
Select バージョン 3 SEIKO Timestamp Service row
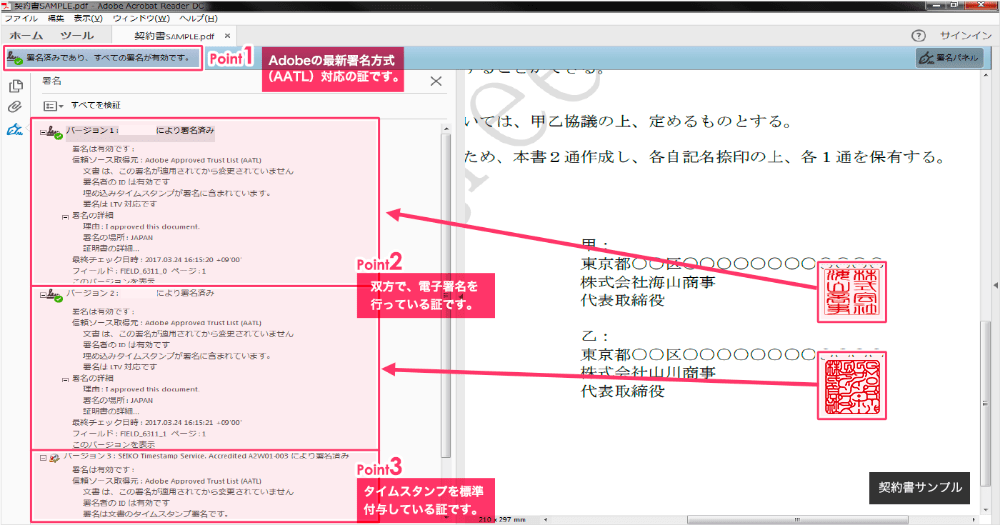pos(206,456)
